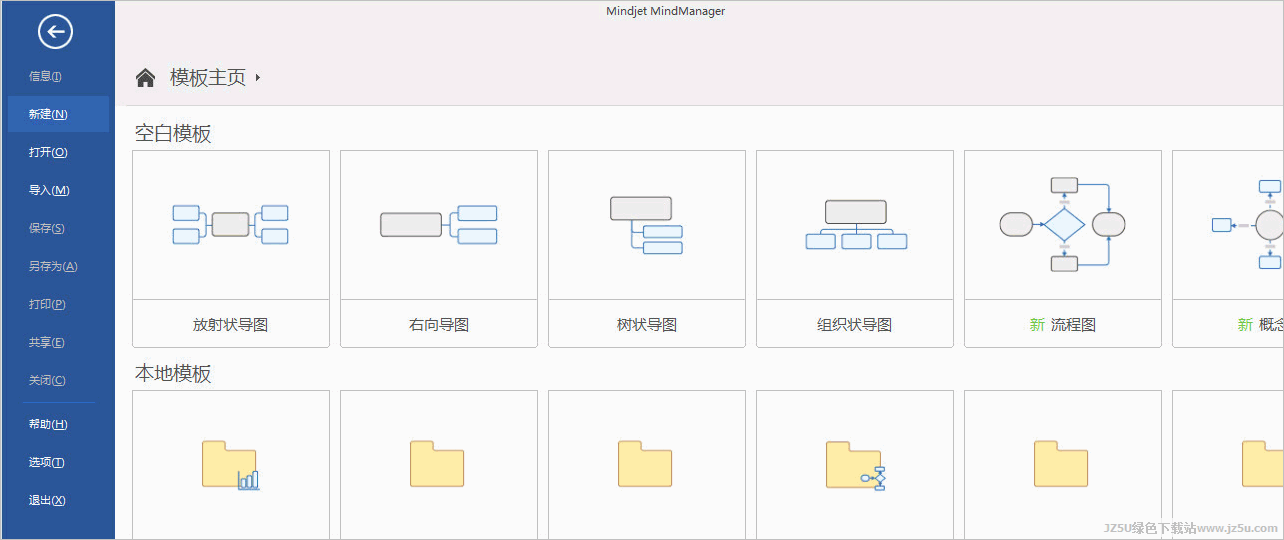Select the 流程图 flowchart template icon
Viewport: 1284px width, 540px height.
(x=1063, y=224)
